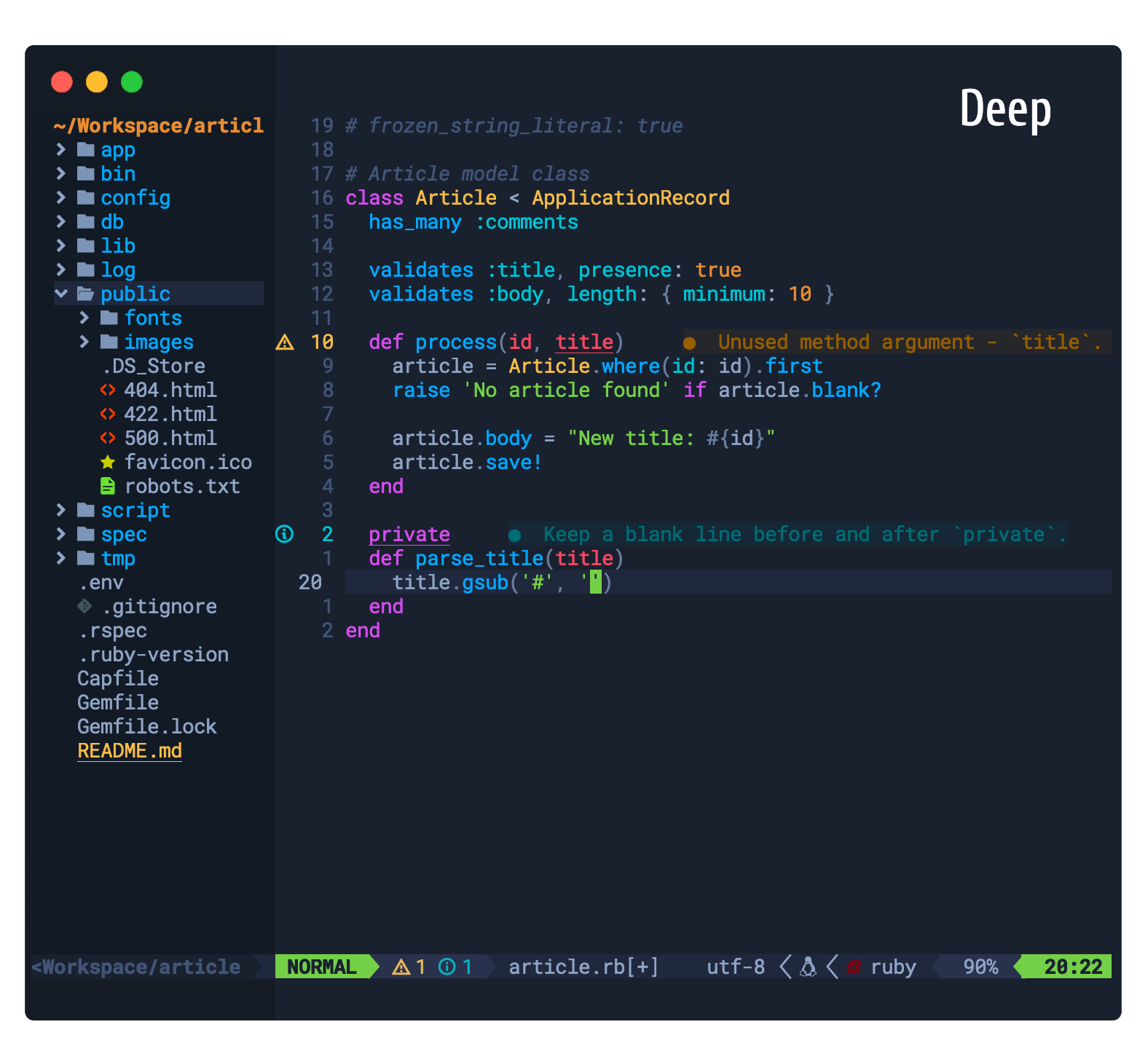Screen dimensions: 1148x1062
Task: Expand the script folder chevron
Action: pyautogui.click(x=61, y=510)
